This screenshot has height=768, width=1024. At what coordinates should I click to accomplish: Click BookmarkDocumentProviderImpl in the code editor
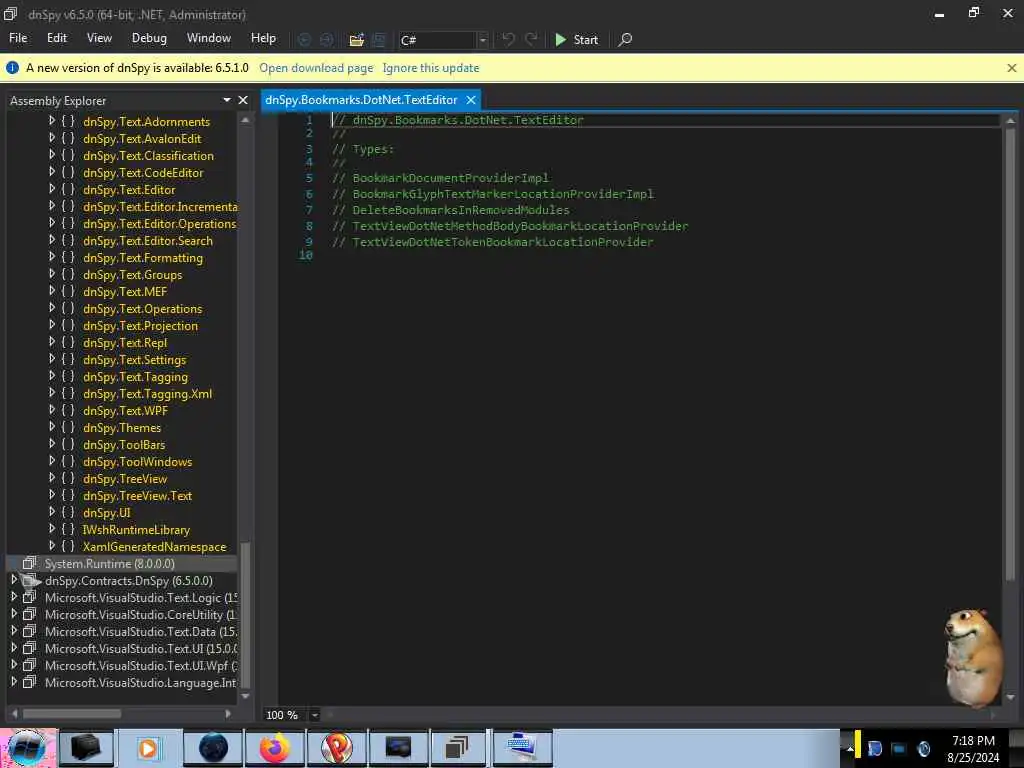[x=451, y=178]
